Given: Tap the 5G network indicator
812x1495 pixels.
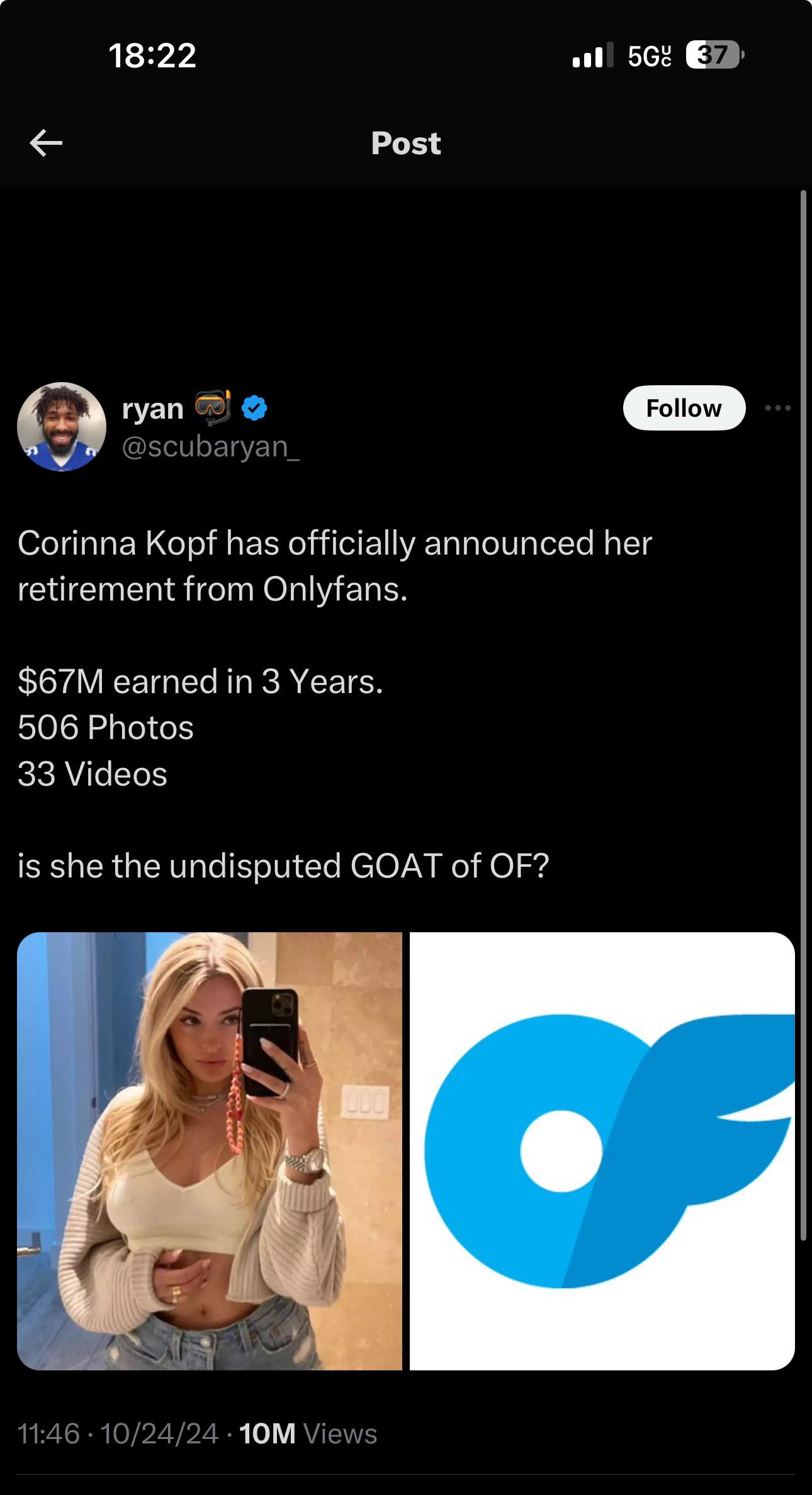Looking at the screenshot, I should coord(649,56).
